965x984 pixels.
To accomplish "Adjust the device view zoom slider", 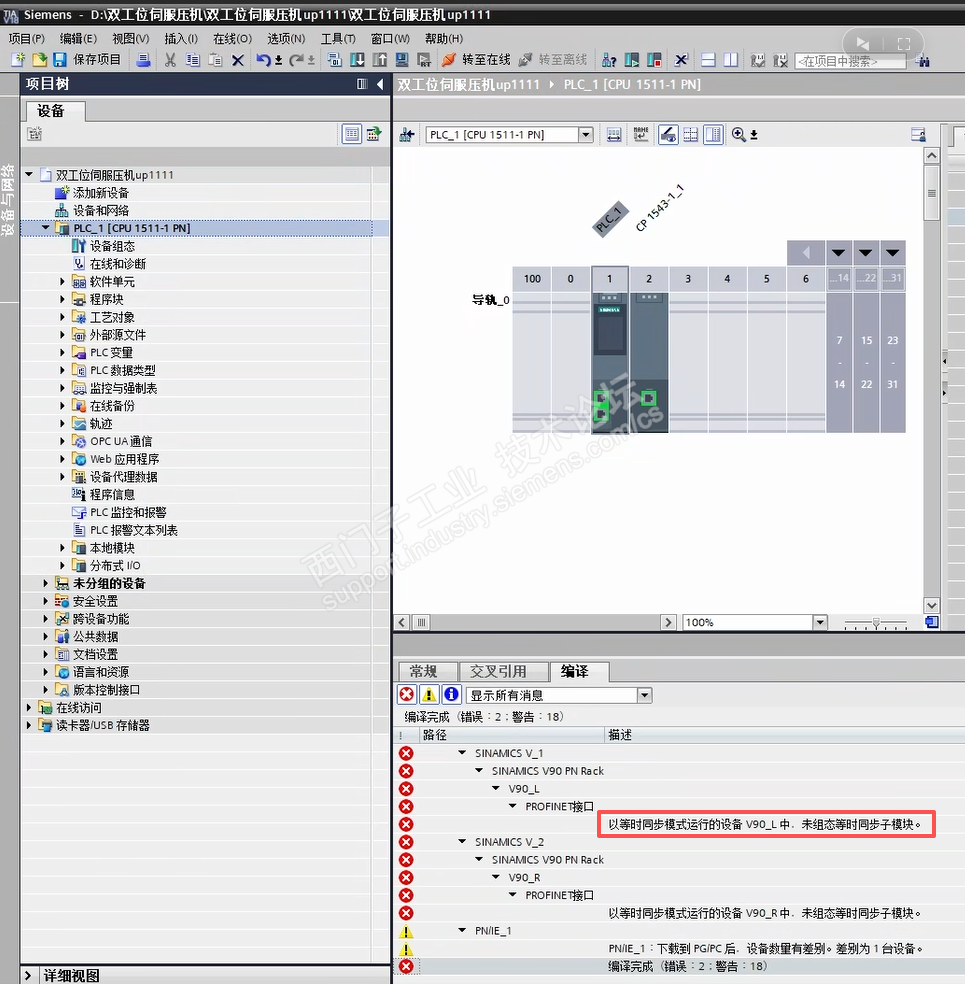I will click(x=876, y=623).
